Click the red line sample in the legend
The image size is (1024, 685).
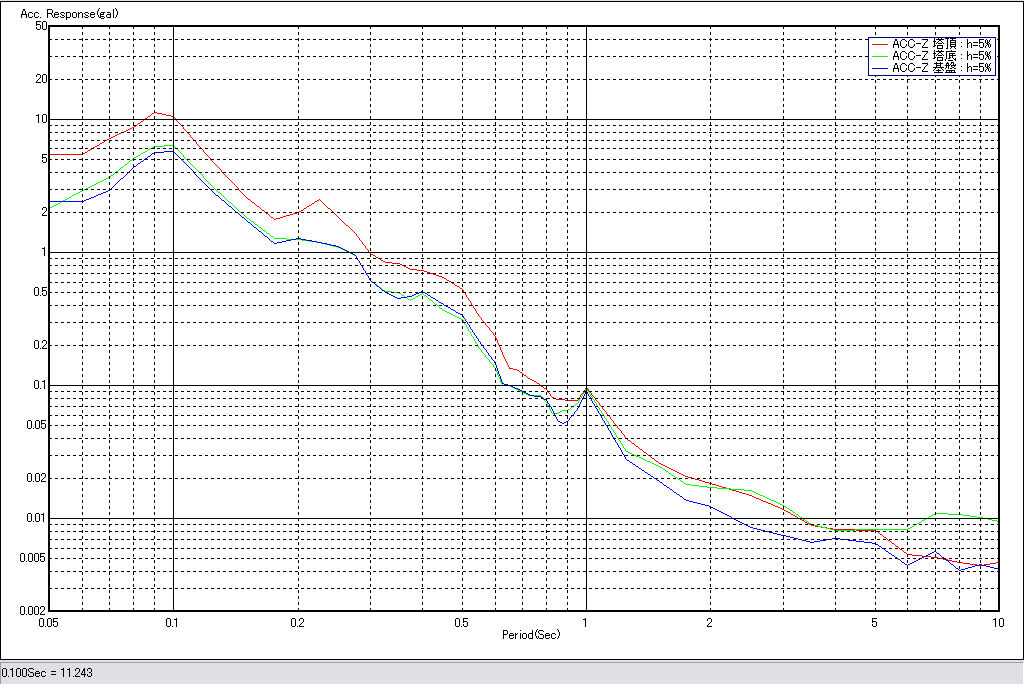click(879, 44)
